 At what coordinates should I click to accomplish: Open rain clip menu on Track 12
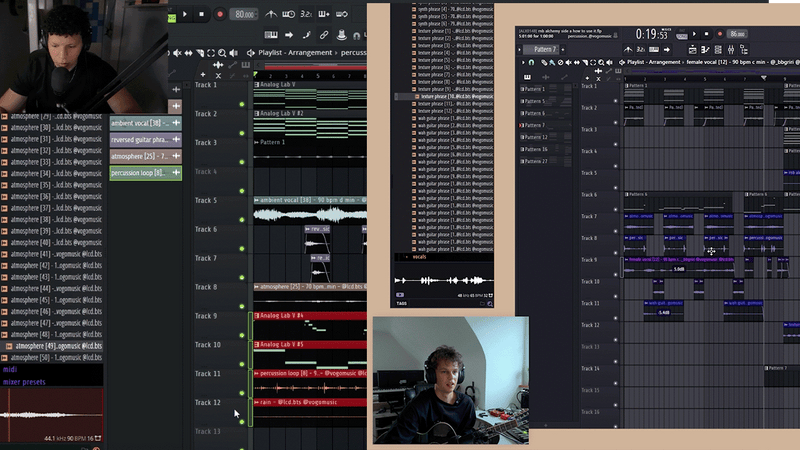coord(257,402)
